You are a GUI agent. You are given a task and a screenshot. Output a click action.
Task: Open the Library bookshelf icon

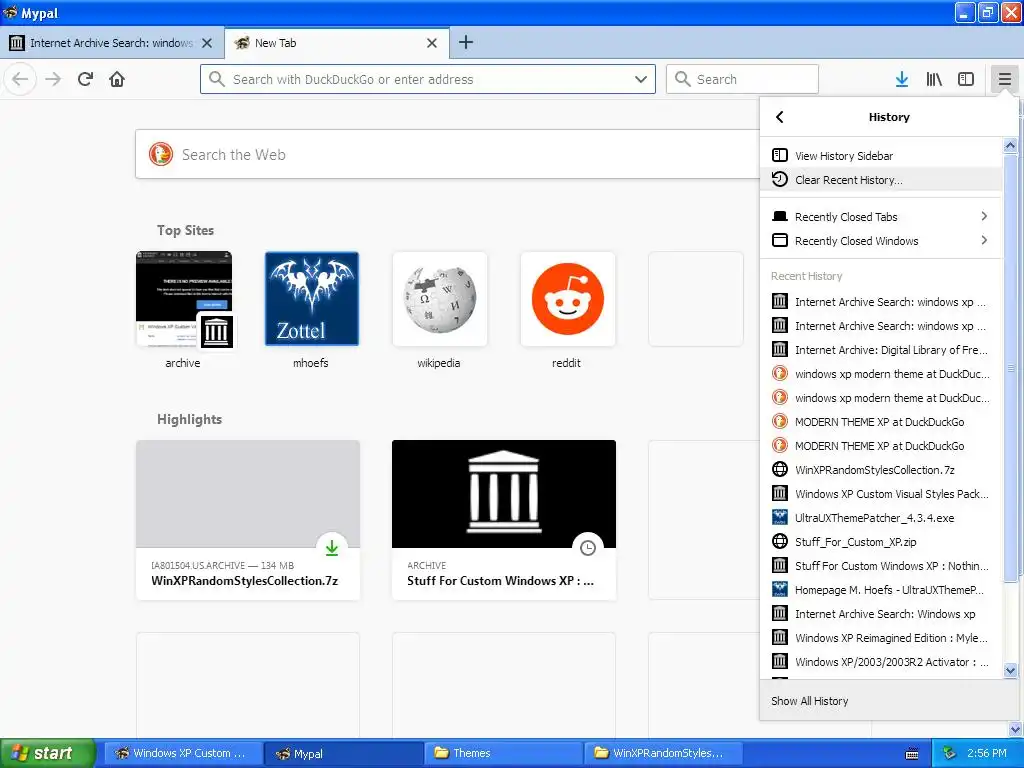[934, 80]
